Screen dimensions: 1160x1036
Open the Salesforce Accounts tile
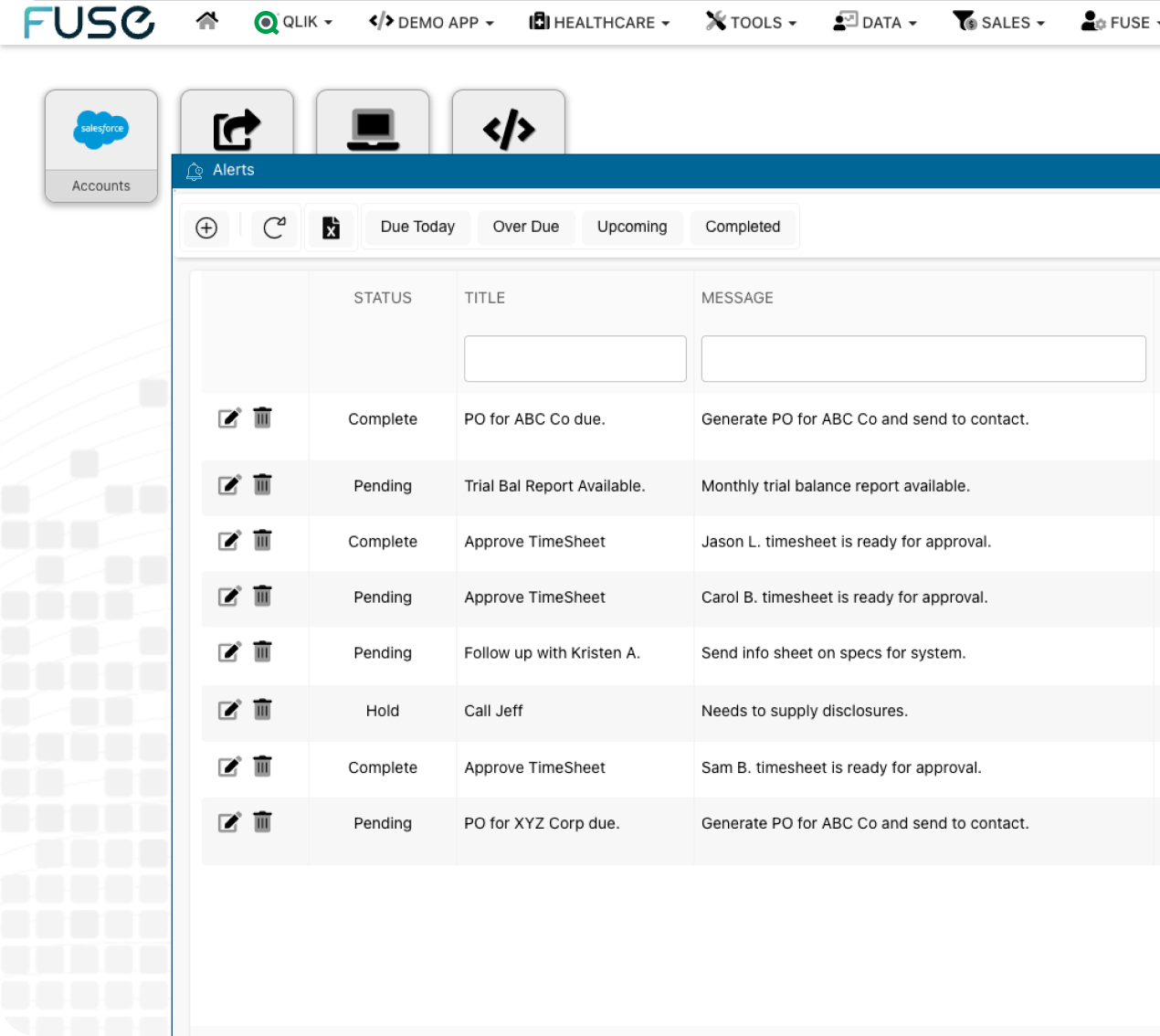pos(101,145)
